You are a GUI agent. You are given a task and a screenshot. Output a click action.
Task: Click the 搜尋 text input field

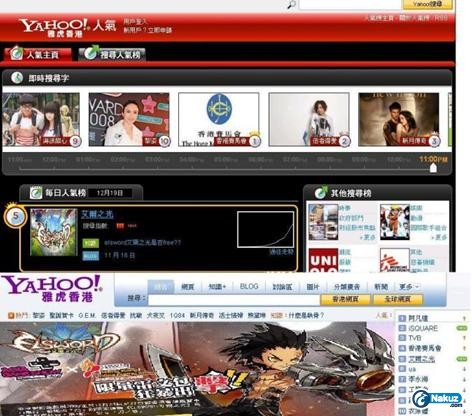pyautogui.click(x=234, y=299)
